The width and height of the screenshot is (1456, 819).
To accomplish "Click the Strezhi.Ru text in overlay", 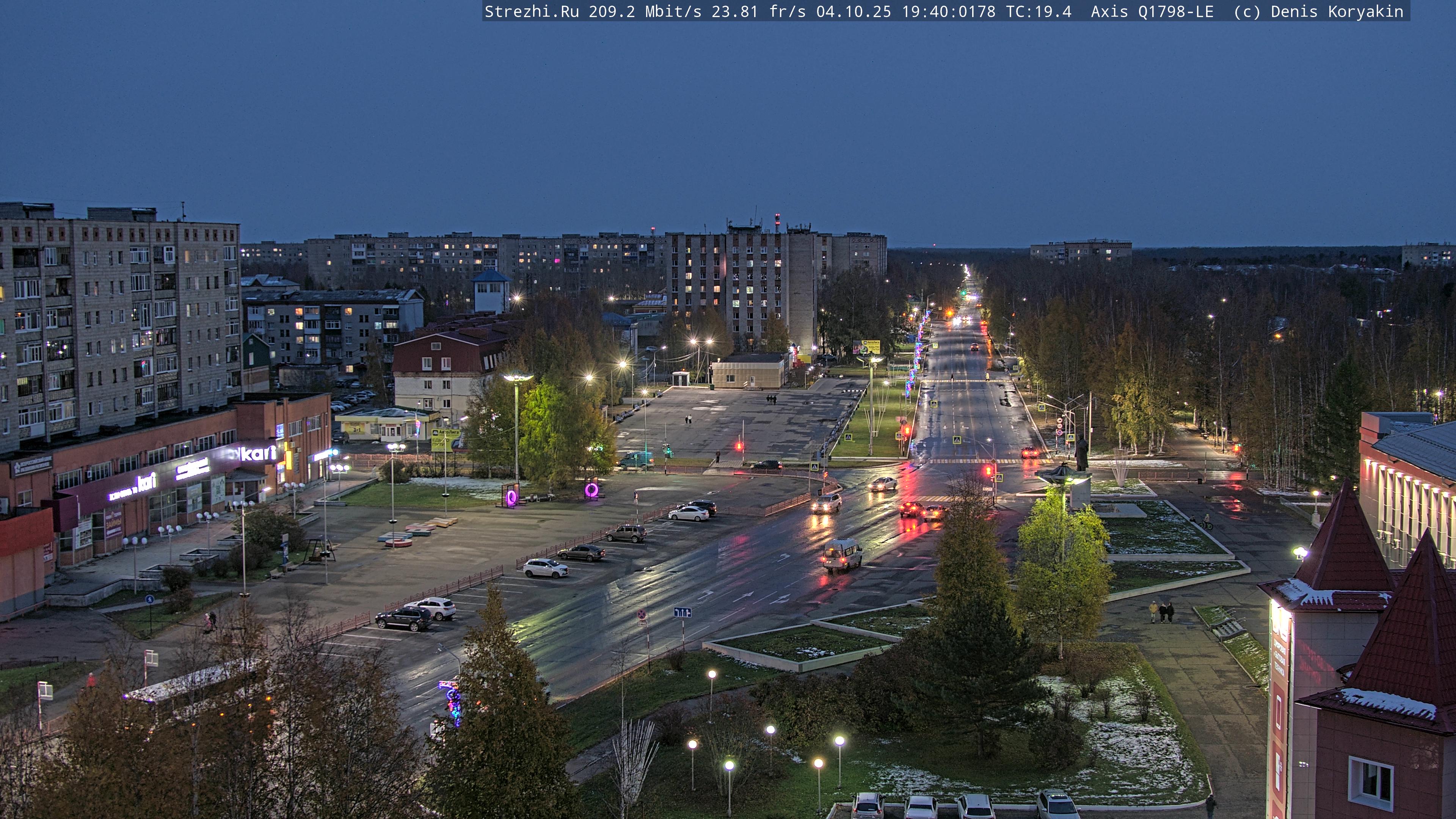I will click(531, 11).
